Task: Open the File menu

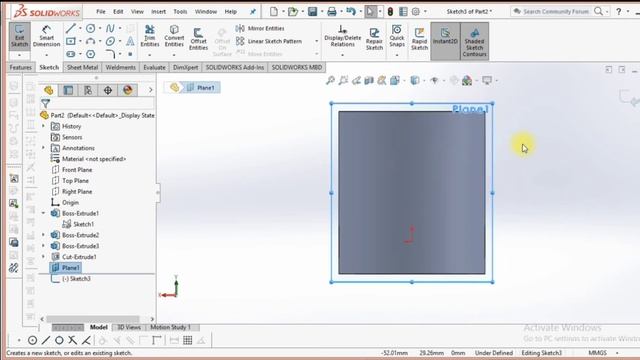Action: (101, 11)
